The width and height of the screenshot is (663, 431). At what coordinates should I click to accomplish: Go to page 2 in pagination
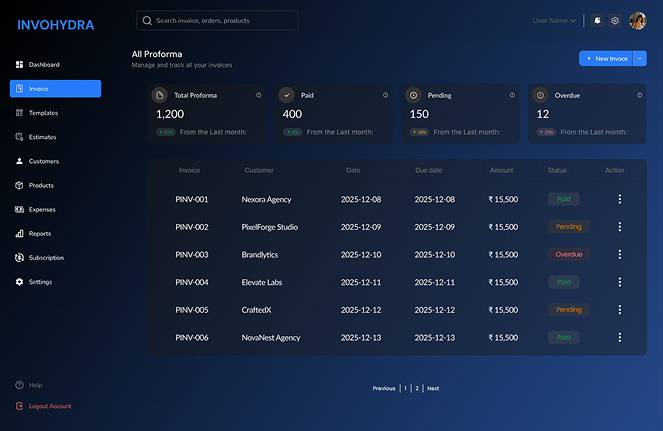pyautogui.click(x=417, y=388)
